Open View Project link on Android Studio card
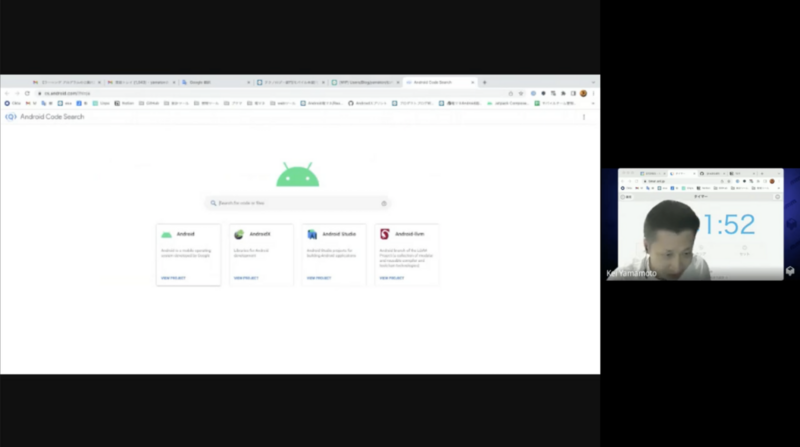This screenshot has height=447, width=800. [319, 278]
